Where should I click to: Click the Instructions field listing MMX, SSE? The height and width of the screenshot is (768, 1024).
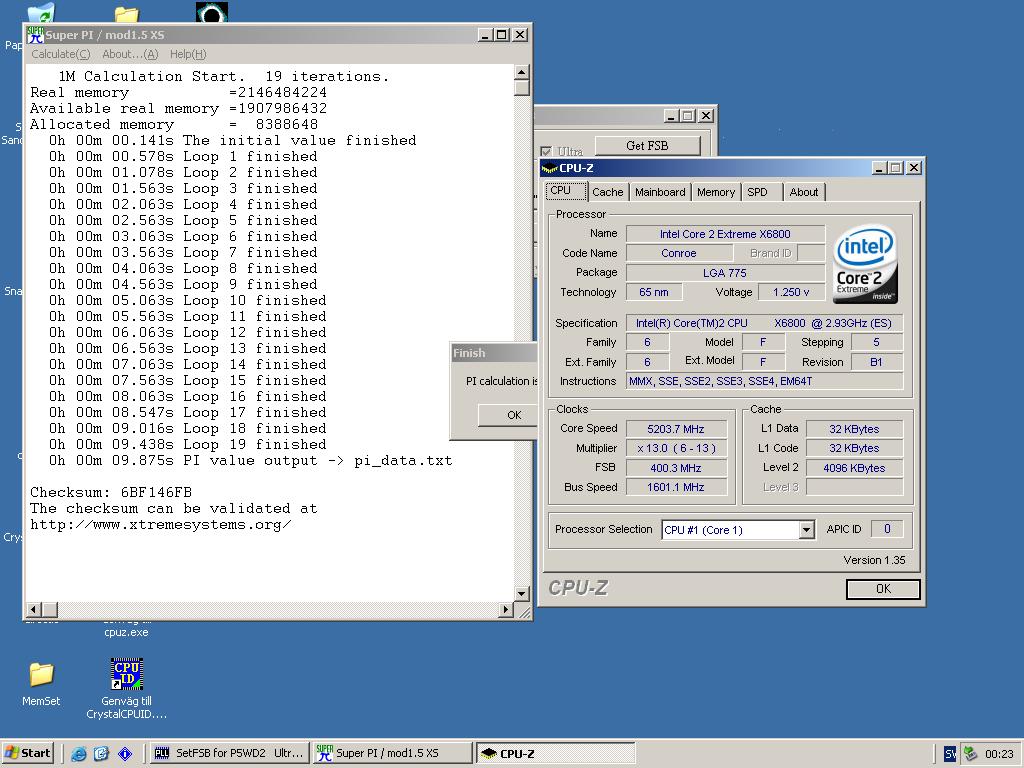tap(765, 381)
